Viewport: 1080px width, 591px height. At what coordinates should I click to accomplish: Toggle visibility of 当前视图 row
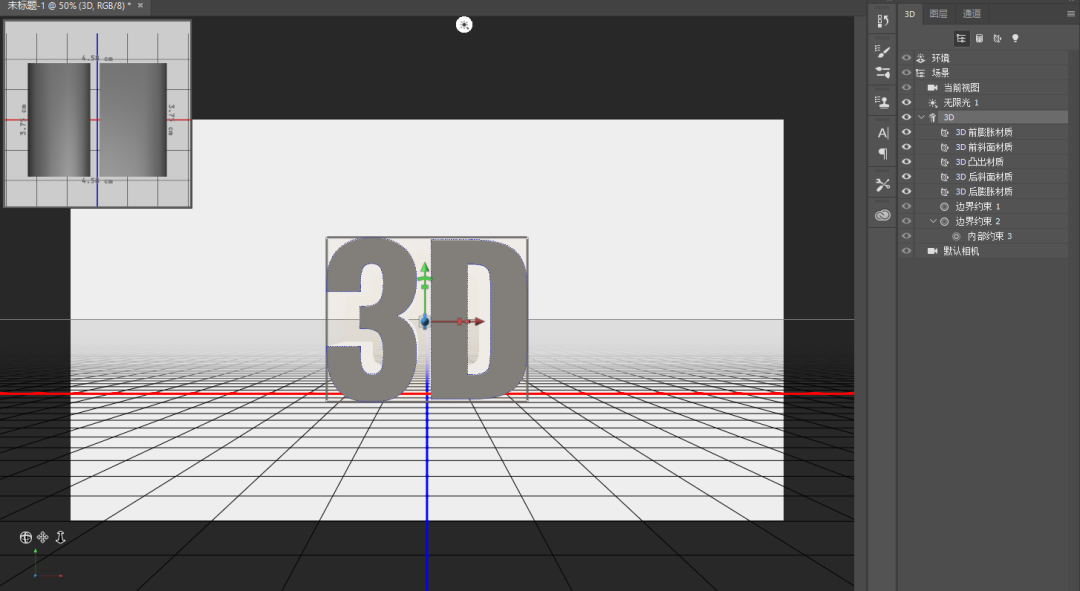pyautogui.click(x=906, y=87)
